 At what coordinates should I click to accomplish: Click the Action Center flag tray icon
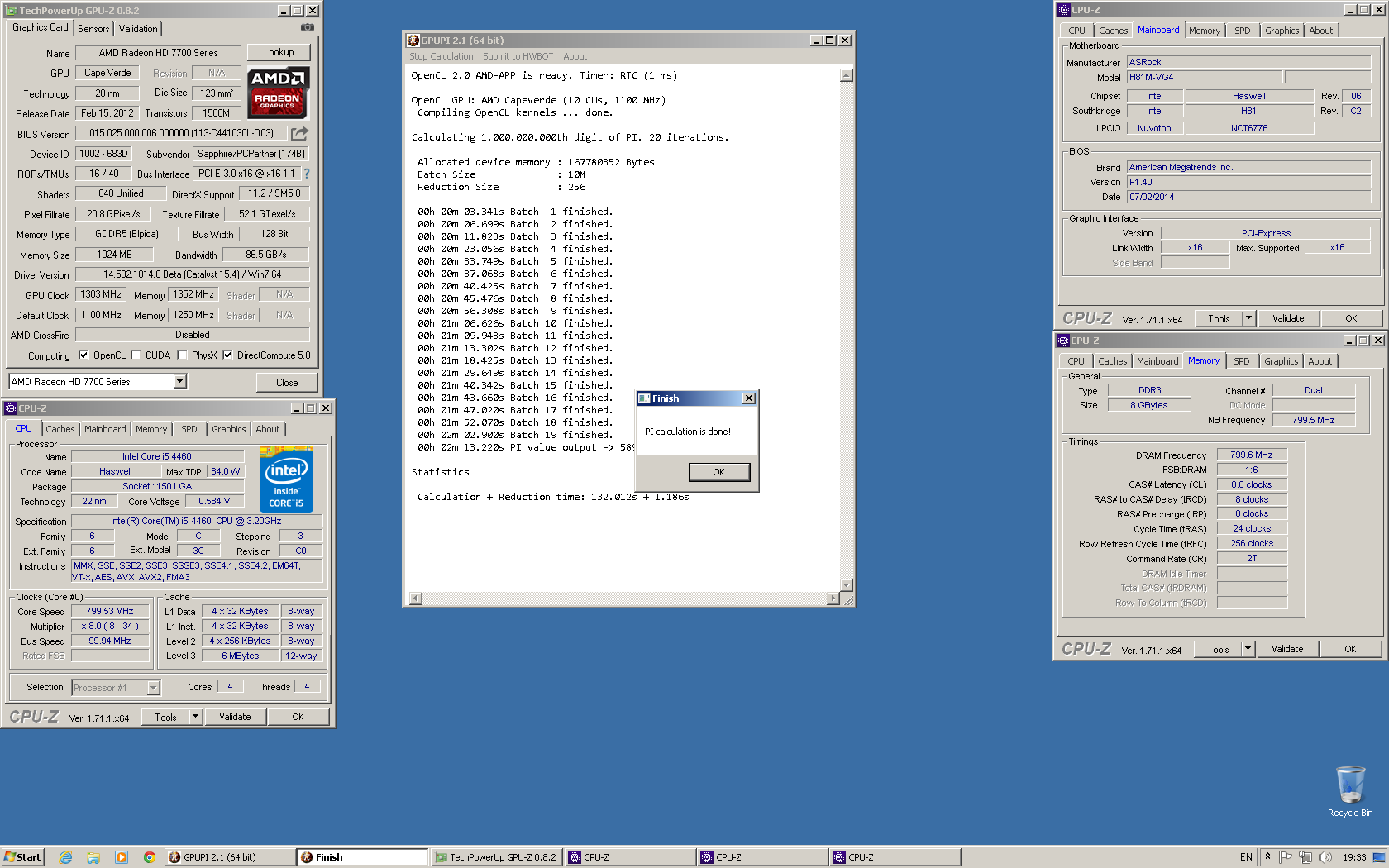tap(1286, 857)
